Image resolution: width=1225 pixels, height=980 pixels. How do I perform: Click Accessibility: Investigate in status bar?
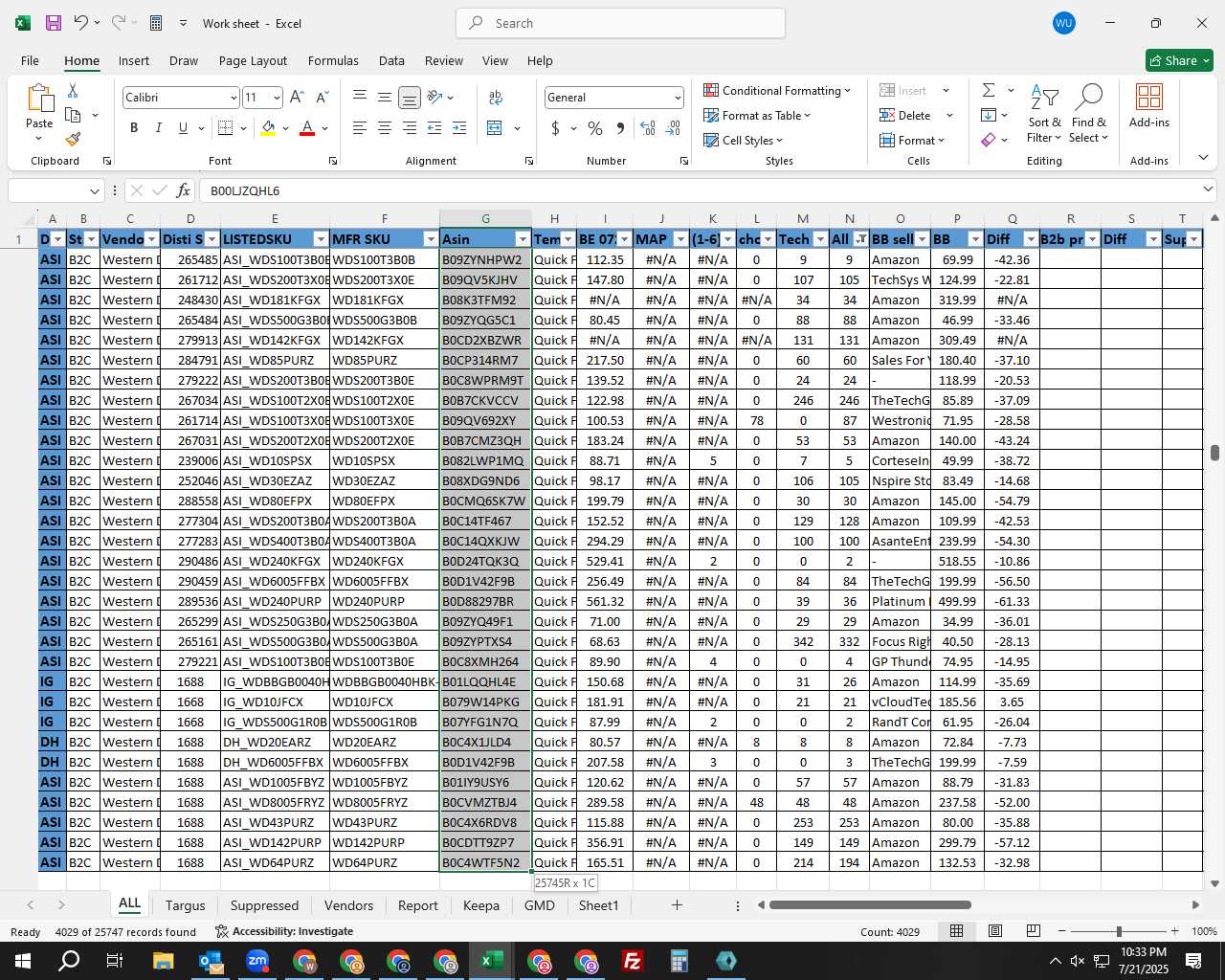coord(284,931)
